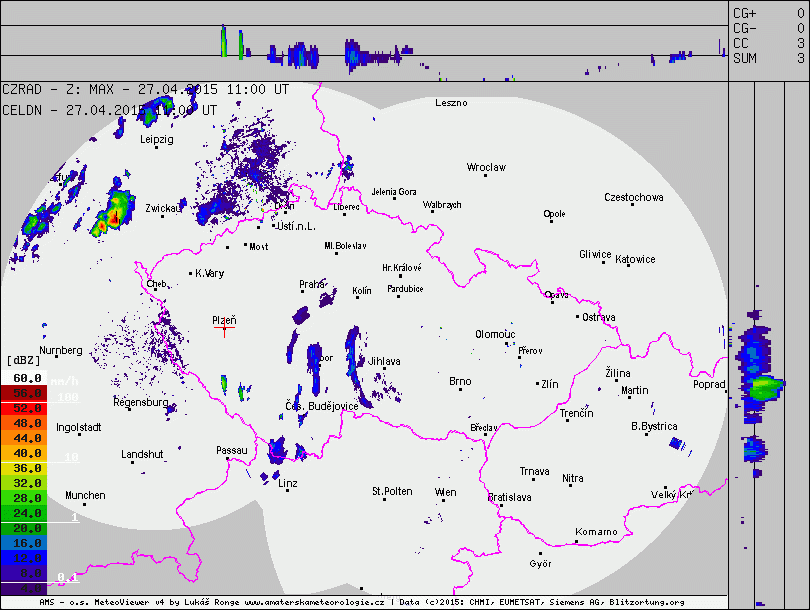
Task: Click the green echo in the right side panel
Action: pyautogui.click(x=766, y=387)
